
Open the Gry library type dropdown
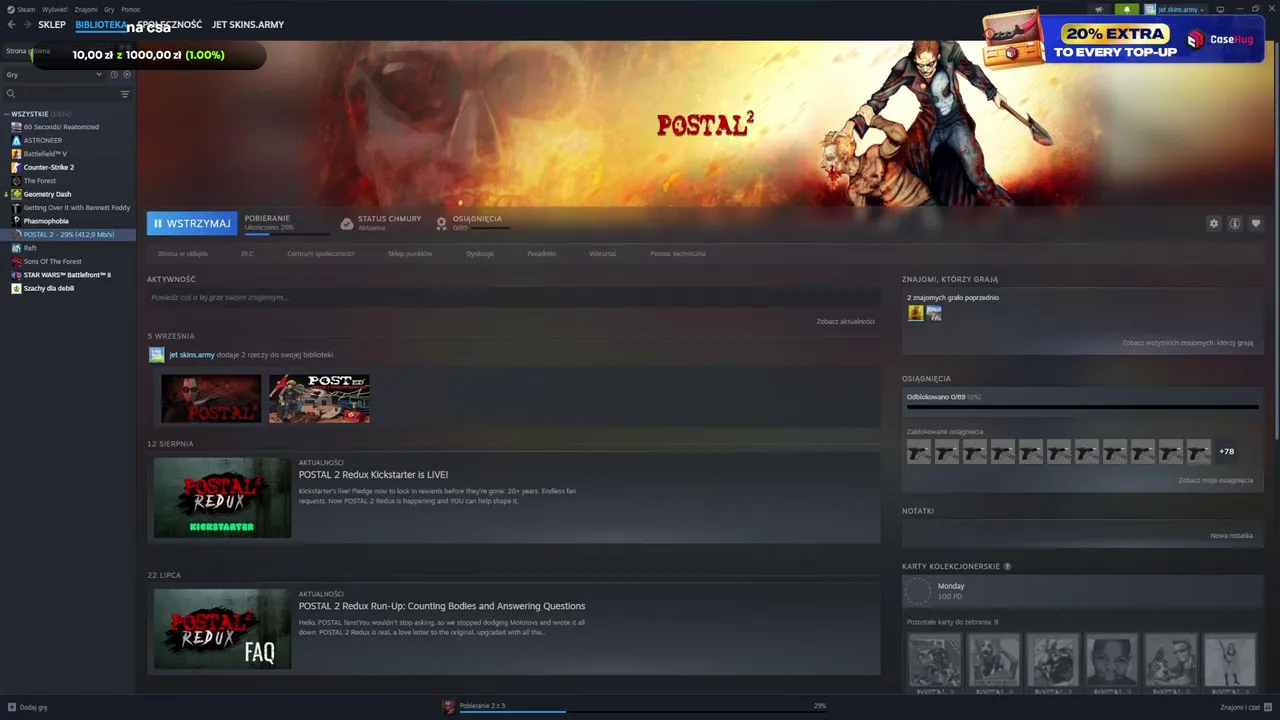click(54, 75)
